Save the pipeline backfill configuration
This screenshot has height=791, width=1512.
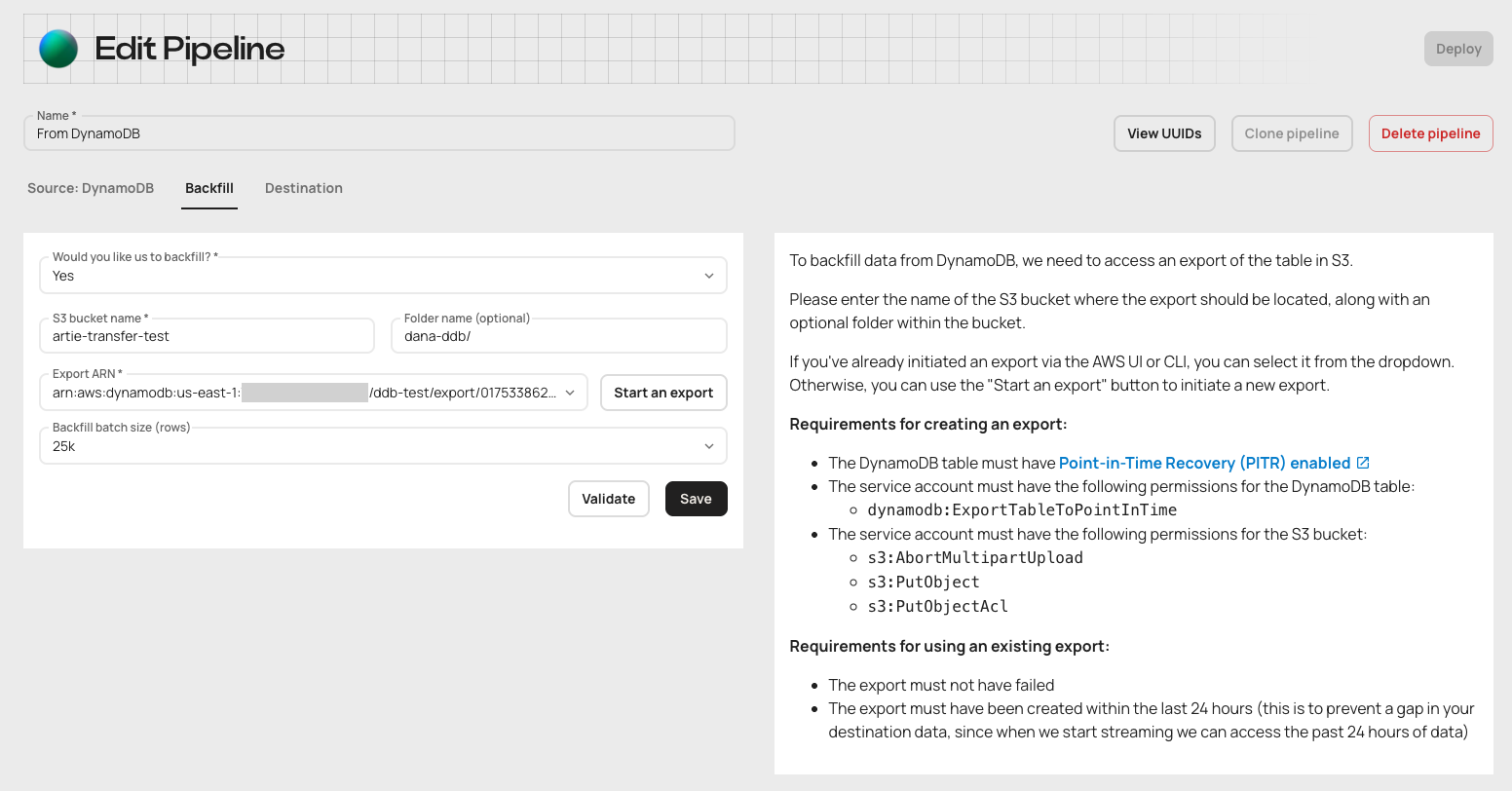click(697, 499)
